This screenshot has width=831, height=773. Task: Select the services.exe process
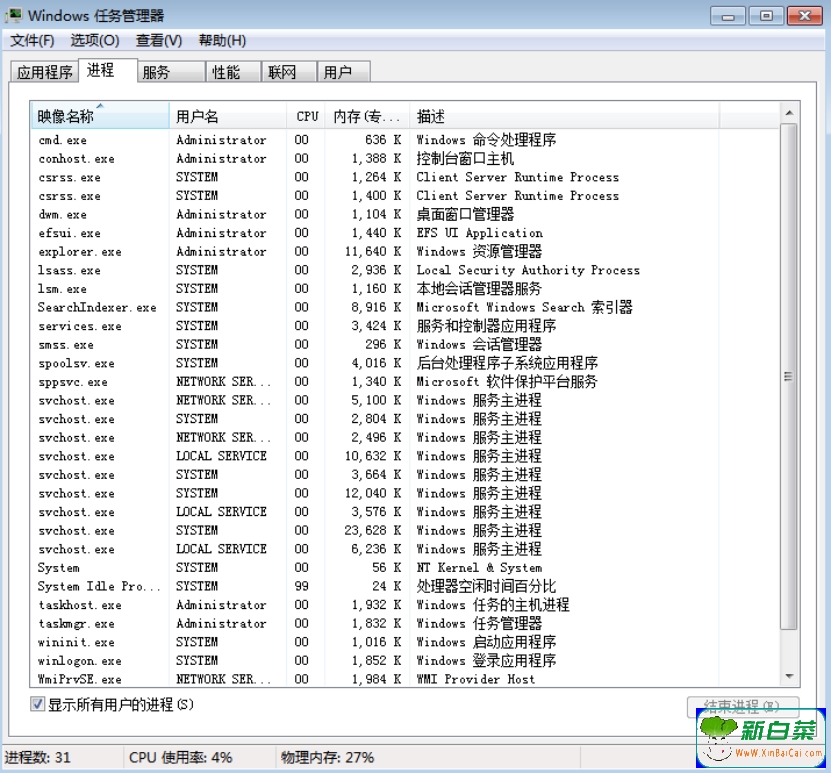pyautogui.click(x=405, y=326)
